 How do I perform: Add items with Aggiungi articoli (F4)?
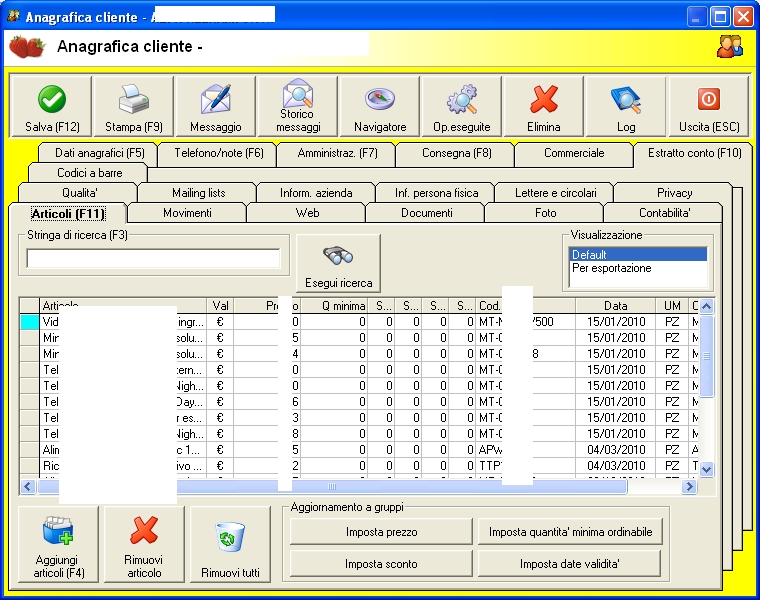click(58, 546)
